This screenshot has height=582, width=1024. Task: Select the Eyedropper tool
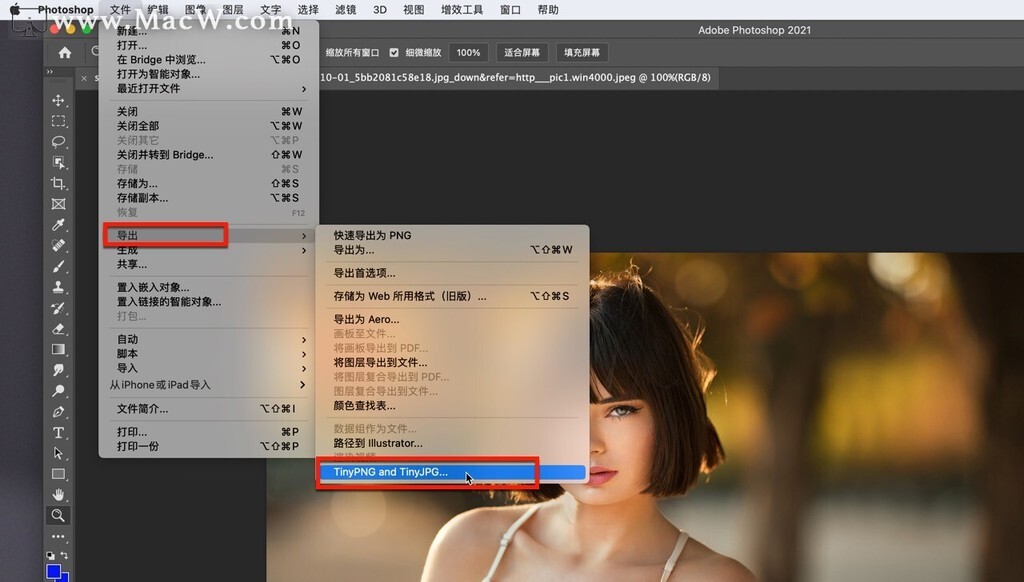(58, 225)
